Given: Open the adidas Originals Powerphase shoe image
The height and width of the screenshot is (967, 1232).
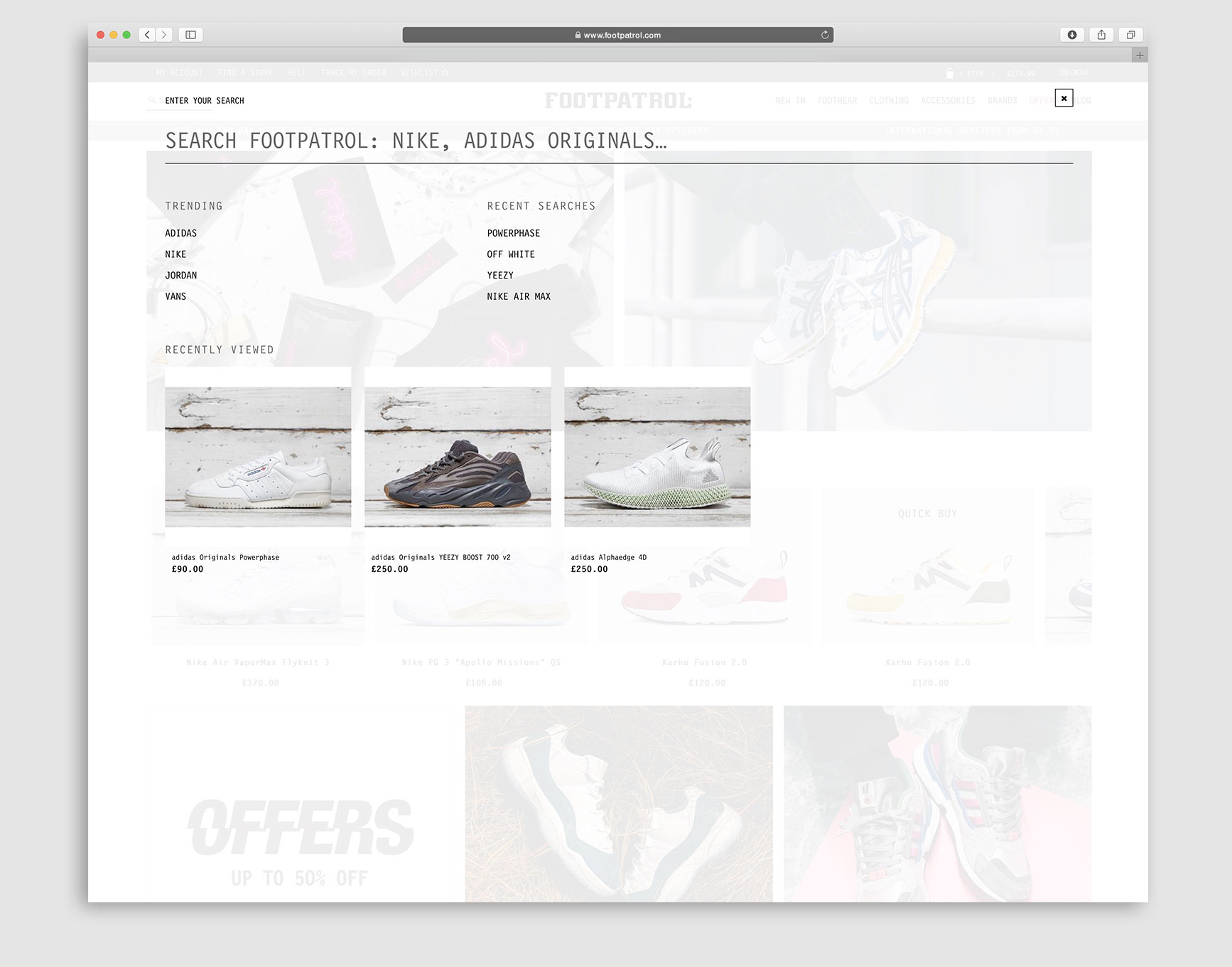Looking at the screenshot, I should [x=258, y=457].
